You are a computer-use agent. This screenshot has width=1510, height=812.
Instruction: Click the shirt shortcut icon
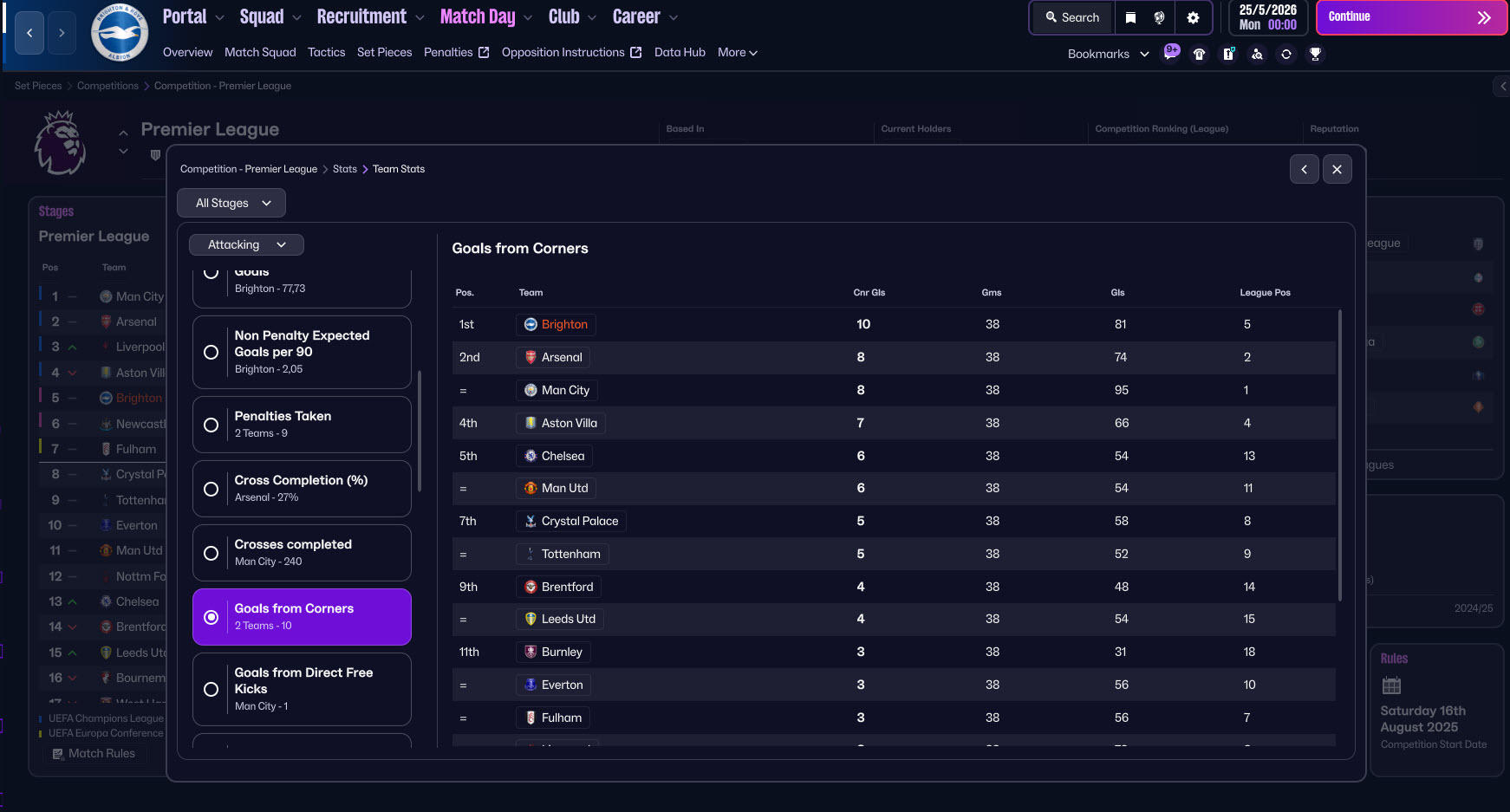(x=1200, y=54)
